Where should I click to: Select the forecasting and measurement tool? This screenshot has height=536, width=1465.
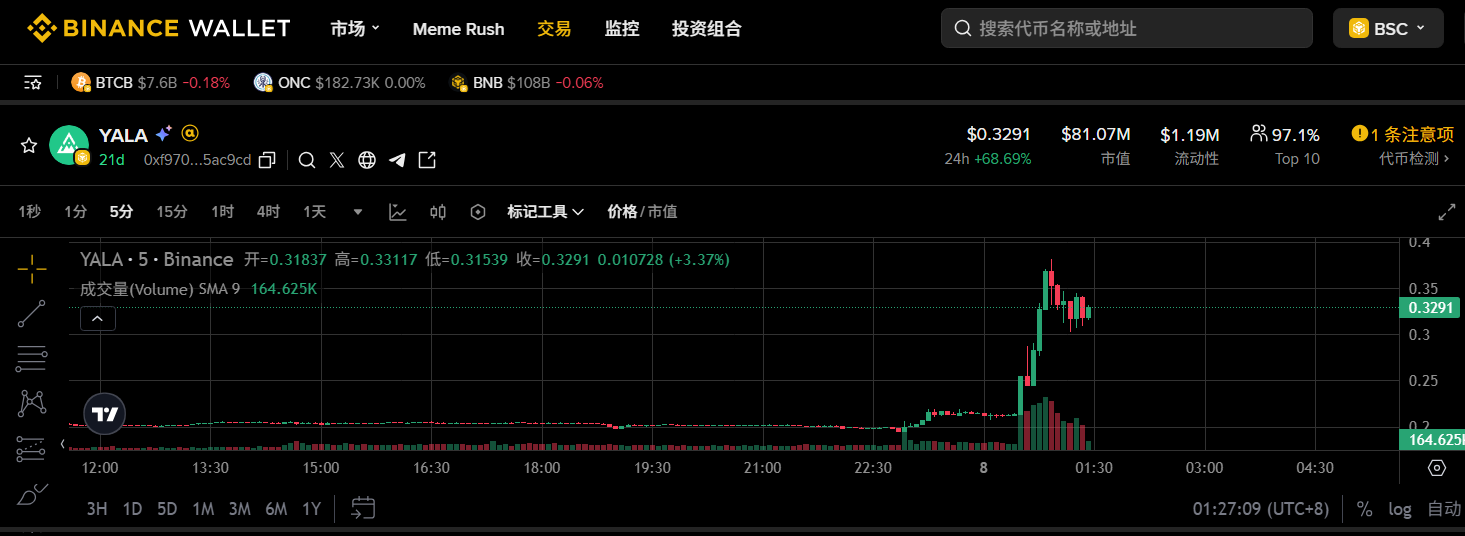tap(32, 448)
